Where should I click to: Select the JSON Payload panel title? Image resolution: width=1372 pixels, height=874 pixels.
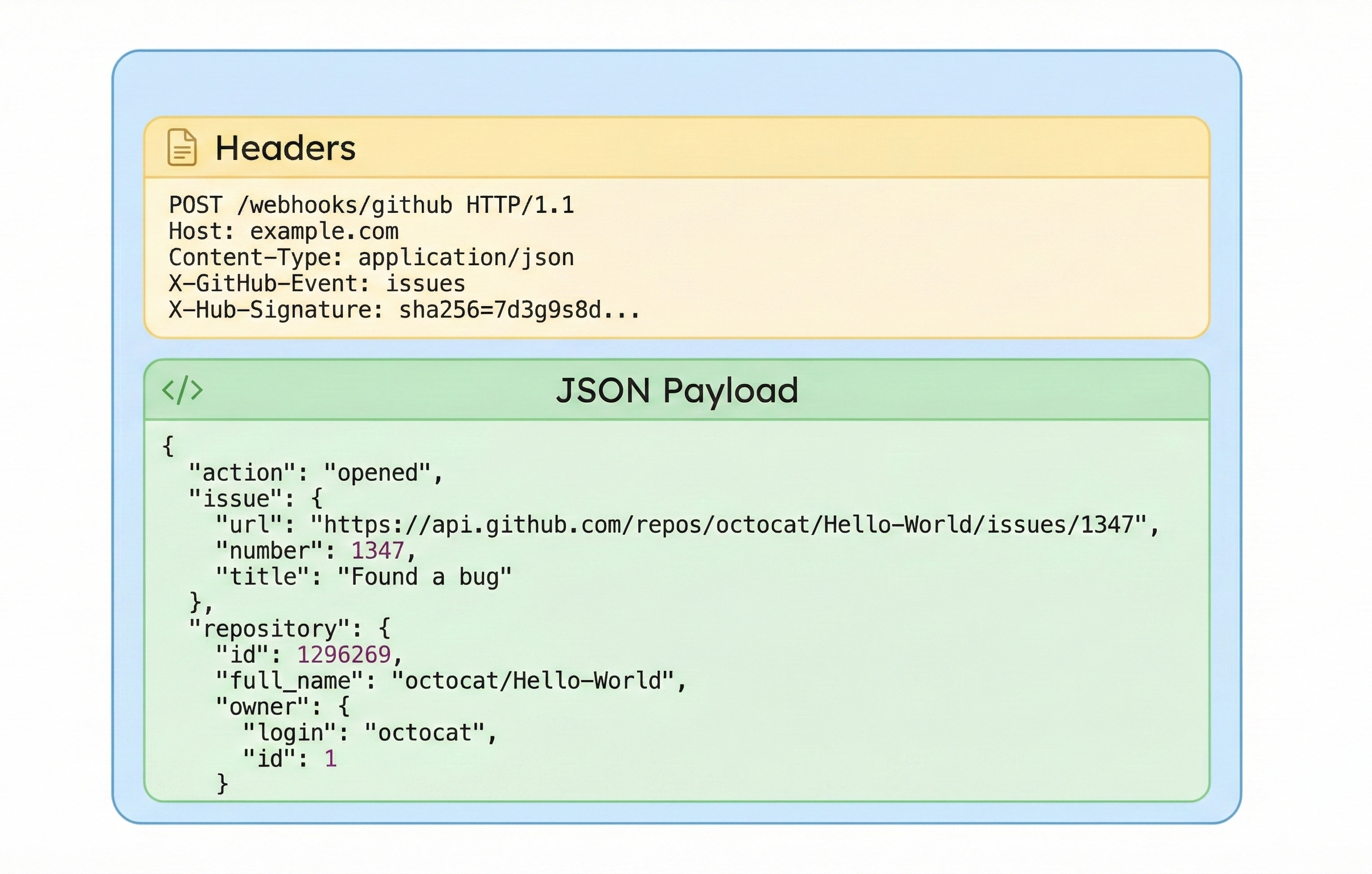coord(678,391)
